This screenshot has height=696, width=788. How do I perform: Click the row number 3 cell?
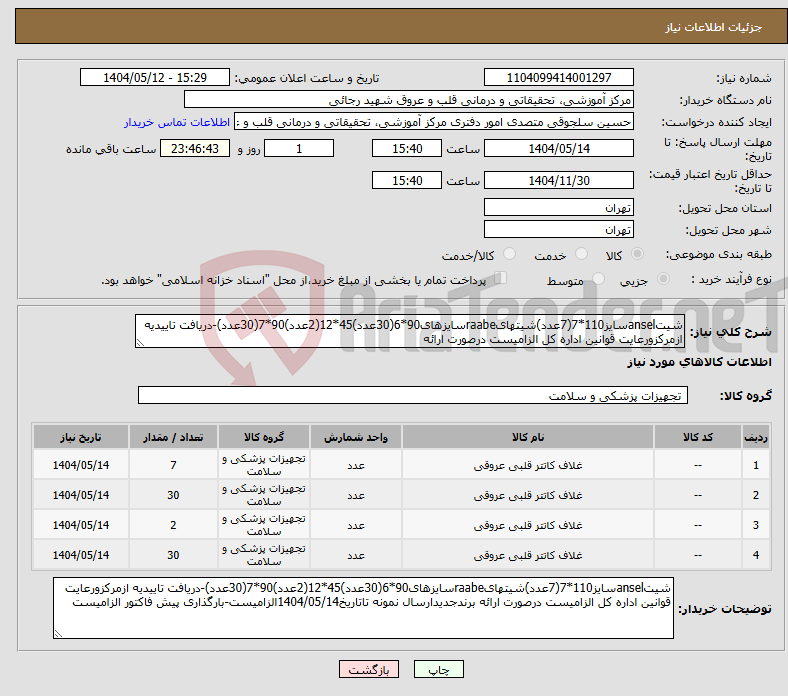756,525
